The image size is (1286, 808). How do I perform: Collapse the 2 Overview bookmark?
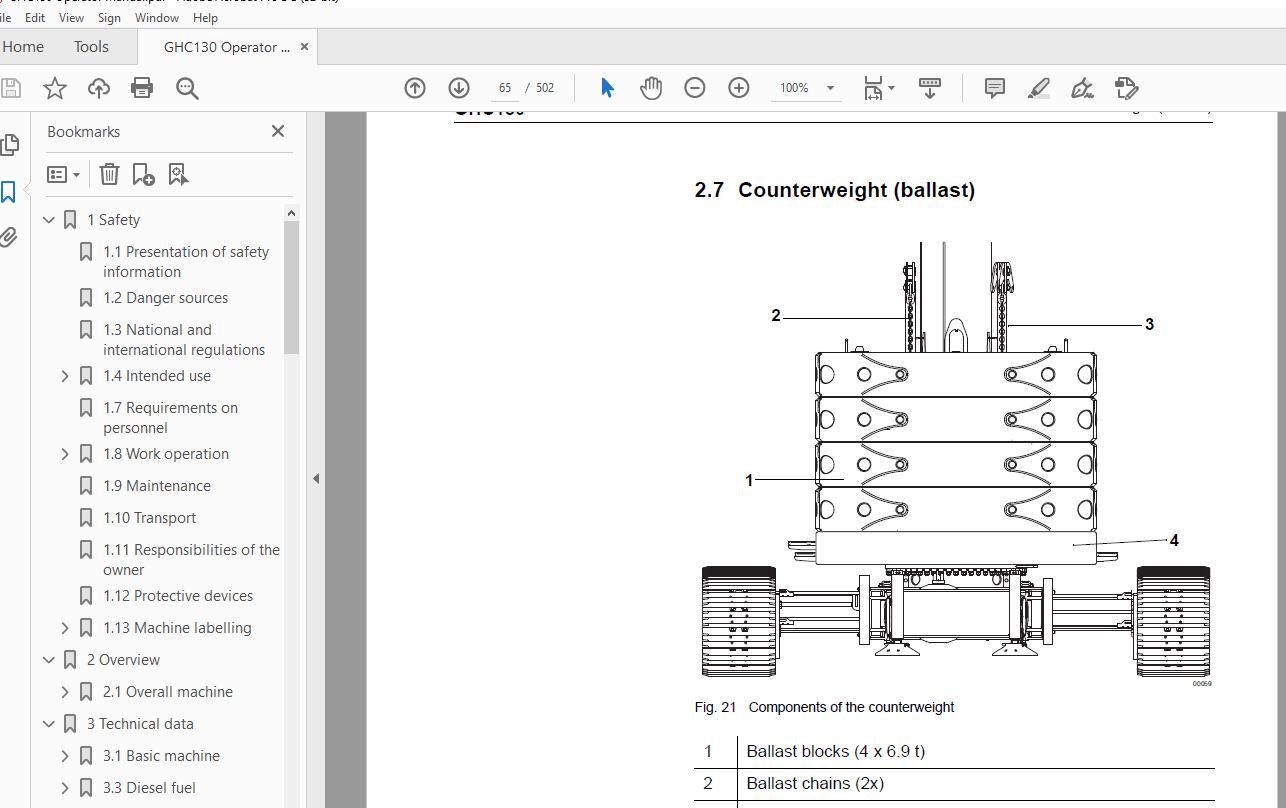pyautogui.click(x=49, y=660)
